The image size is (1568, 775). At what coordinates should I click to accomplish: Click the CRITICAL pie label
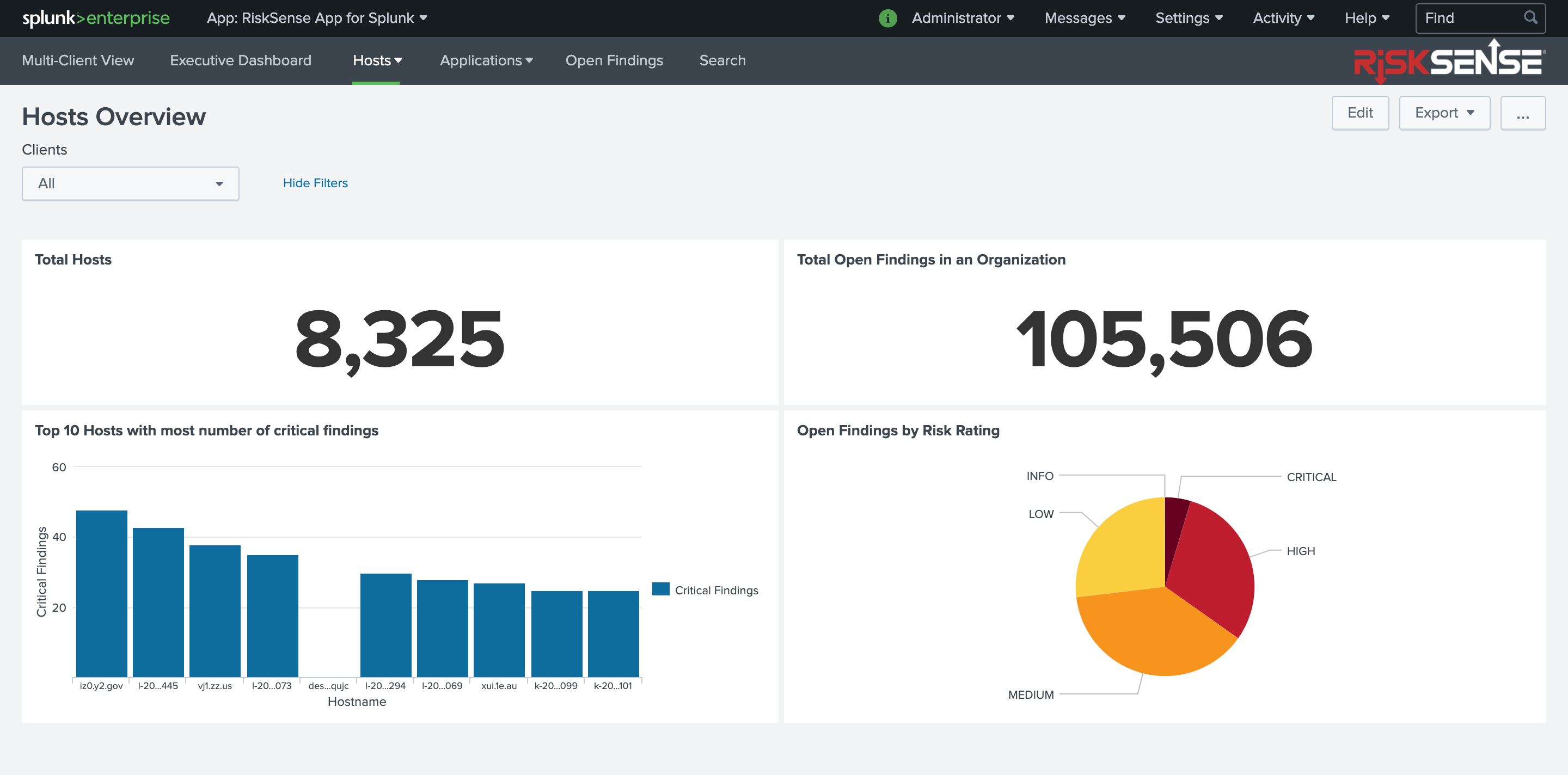pyautogui.click(x=1311, y=477)
